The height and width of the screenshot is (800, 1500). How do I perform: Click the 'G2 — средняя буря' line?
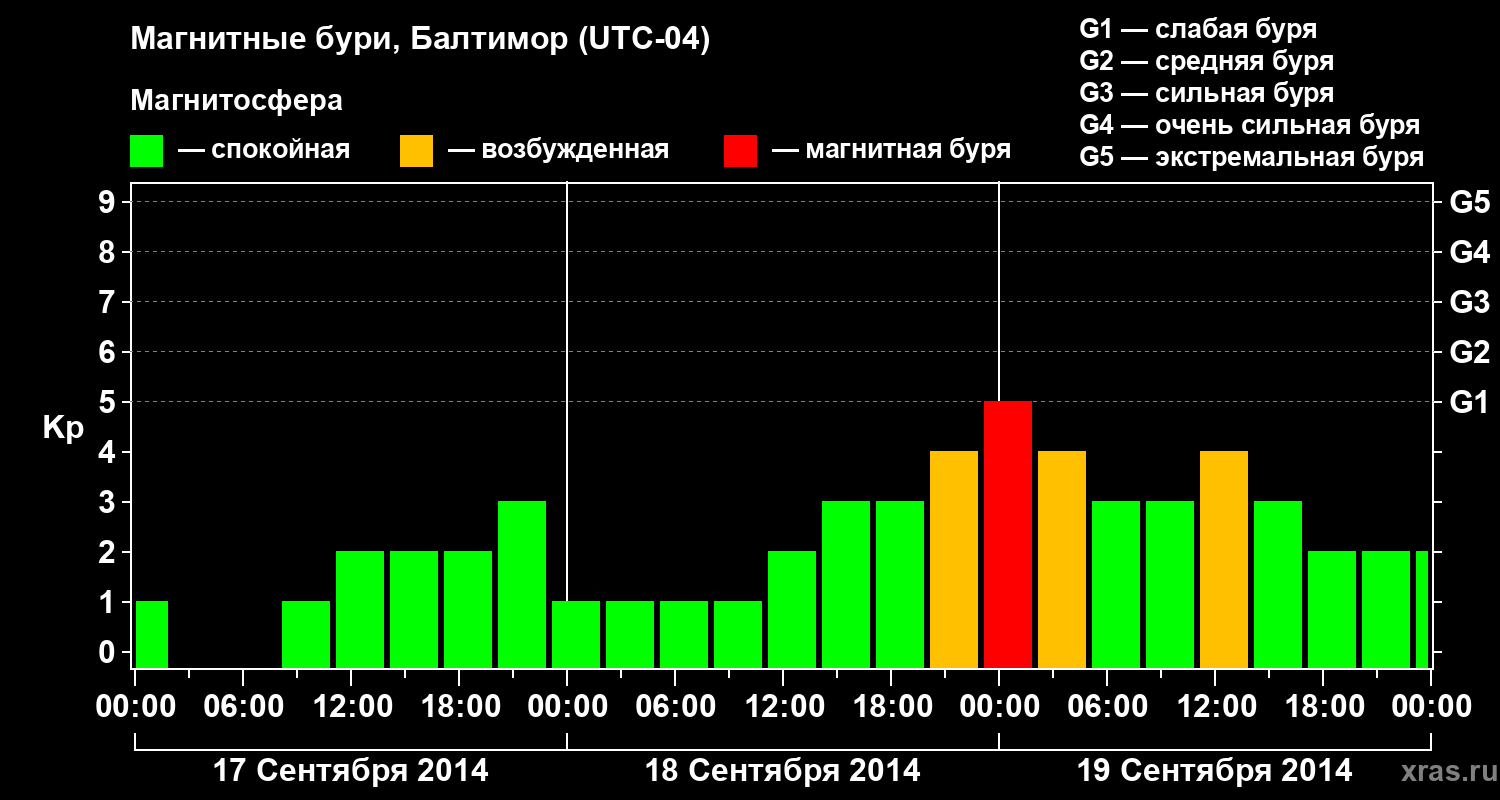pyautogui.click(x=1207, y=61)
